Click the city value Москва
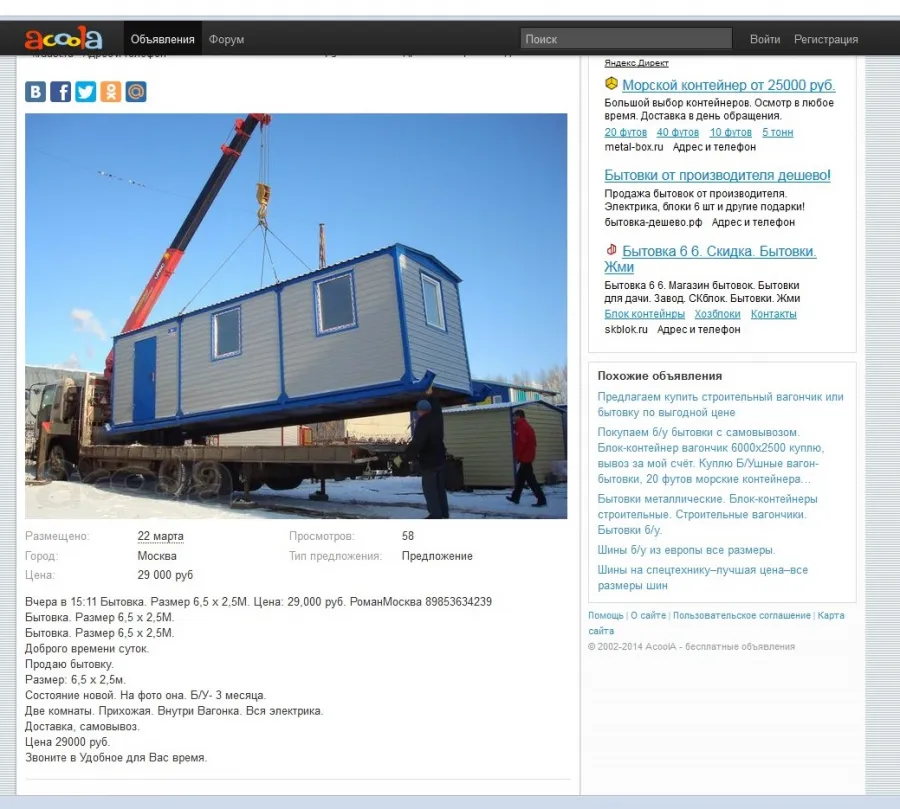The width and height of the screenshot is (900, 809). click(157, 556)
